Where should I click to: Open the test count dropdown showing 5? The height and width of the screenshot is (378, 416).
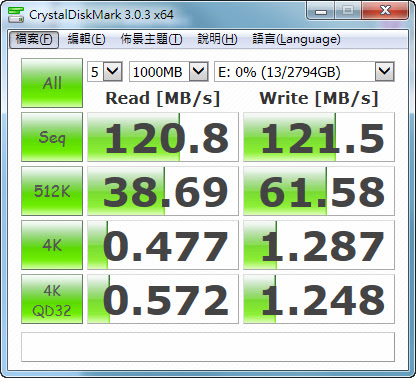click(x=105, y=71)
